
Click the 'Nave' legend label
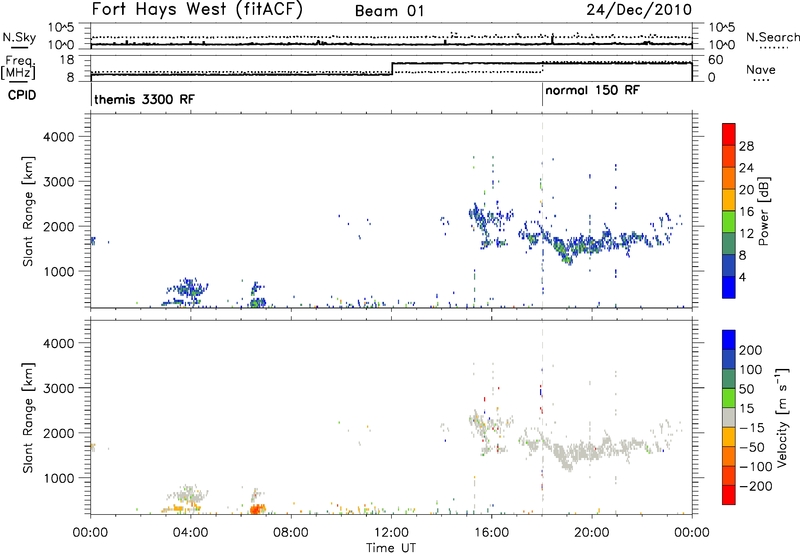tap(761, 69)
